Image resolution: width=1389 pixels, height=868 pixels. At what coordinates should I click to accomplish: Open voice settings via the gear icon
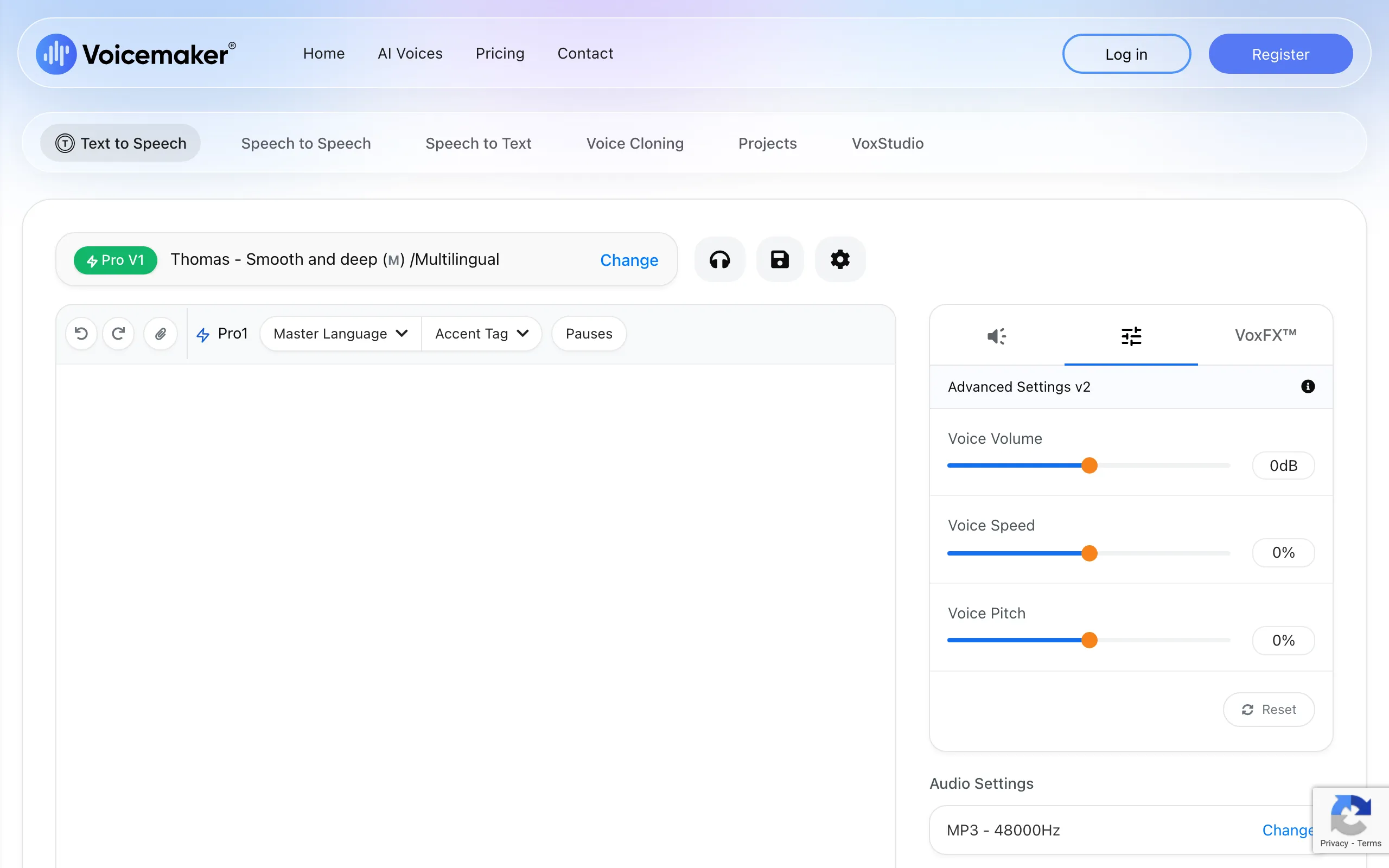coord(840,259)
